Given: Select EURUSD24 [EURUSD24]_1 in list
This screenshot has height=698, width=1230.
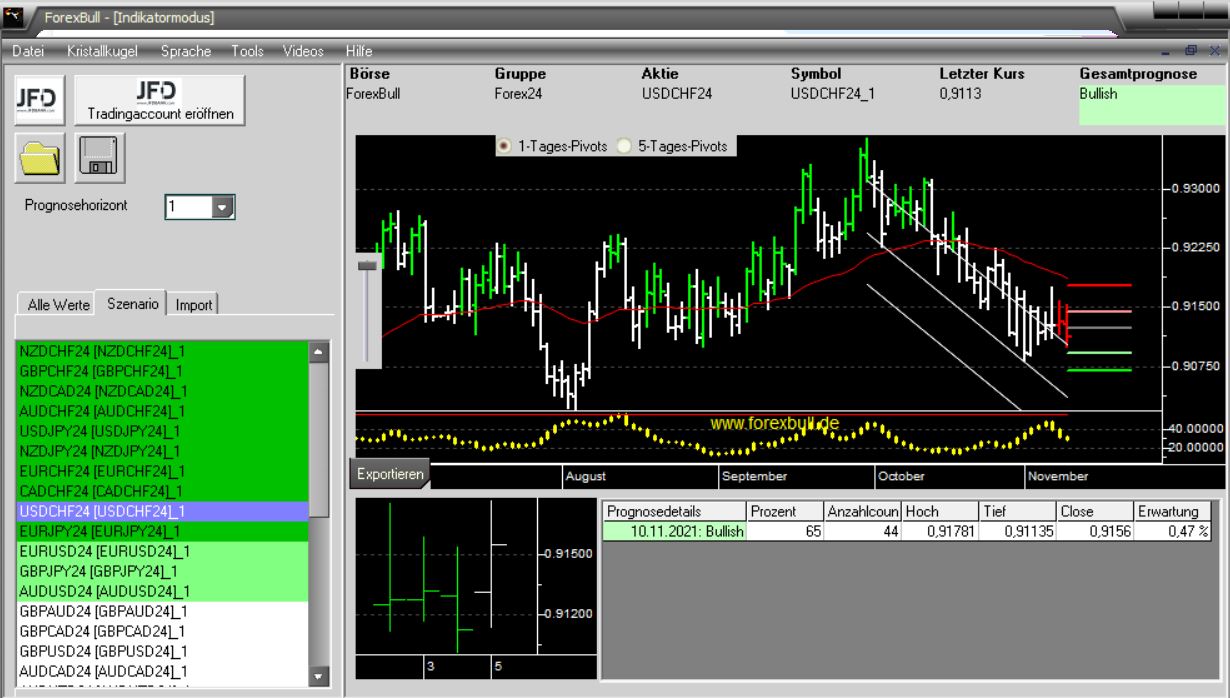Looking at the screenshot, I should pyautogui.click(x=163, y=551).
